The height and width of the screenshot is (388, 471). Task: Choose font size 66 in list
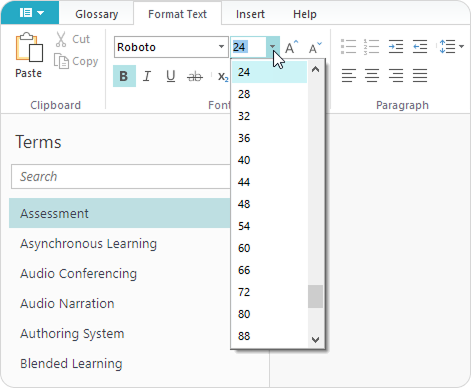click(x=269, y=270)
